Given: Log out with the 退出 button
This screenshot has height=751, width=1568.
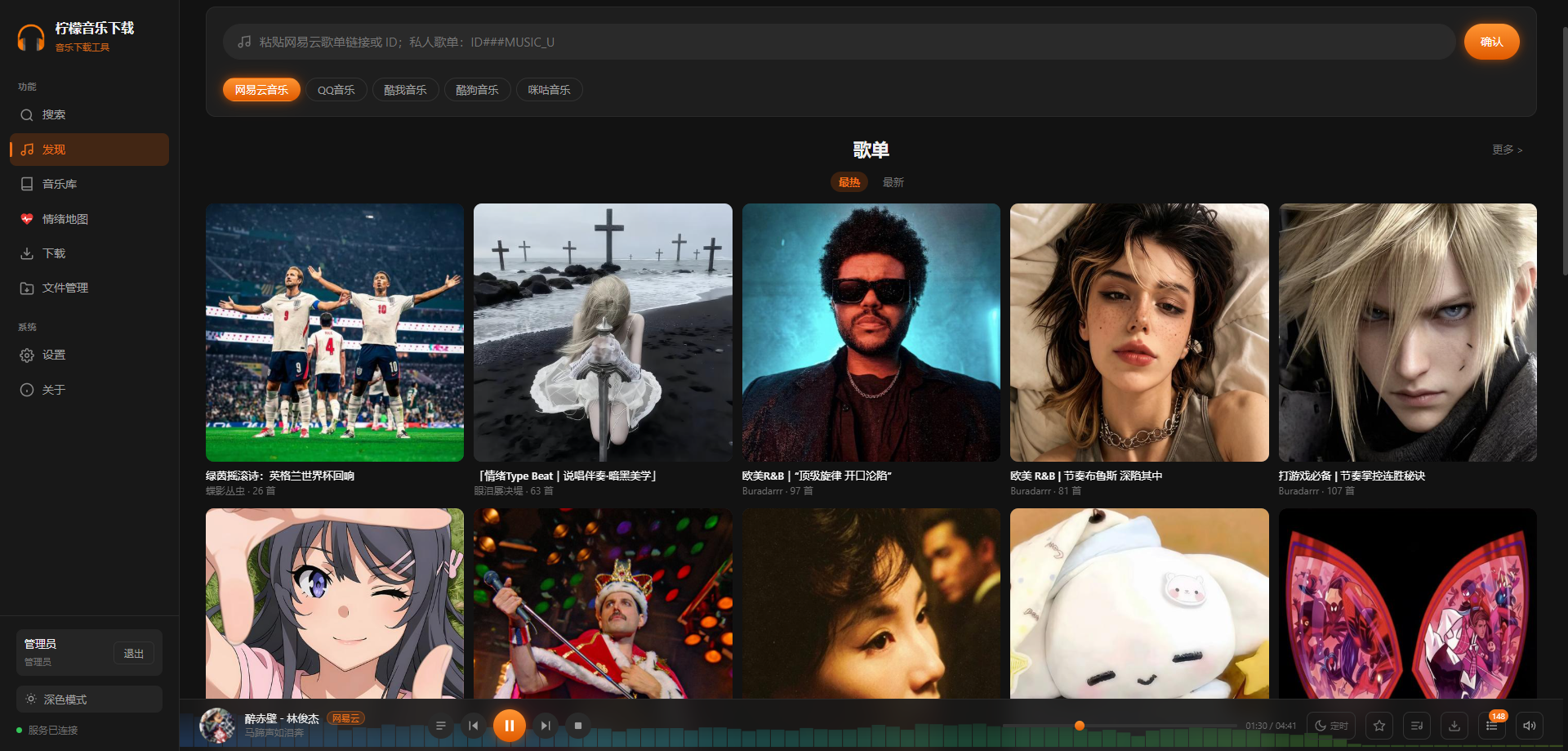Looking at the screenshot, I should [x=133, y=654].
